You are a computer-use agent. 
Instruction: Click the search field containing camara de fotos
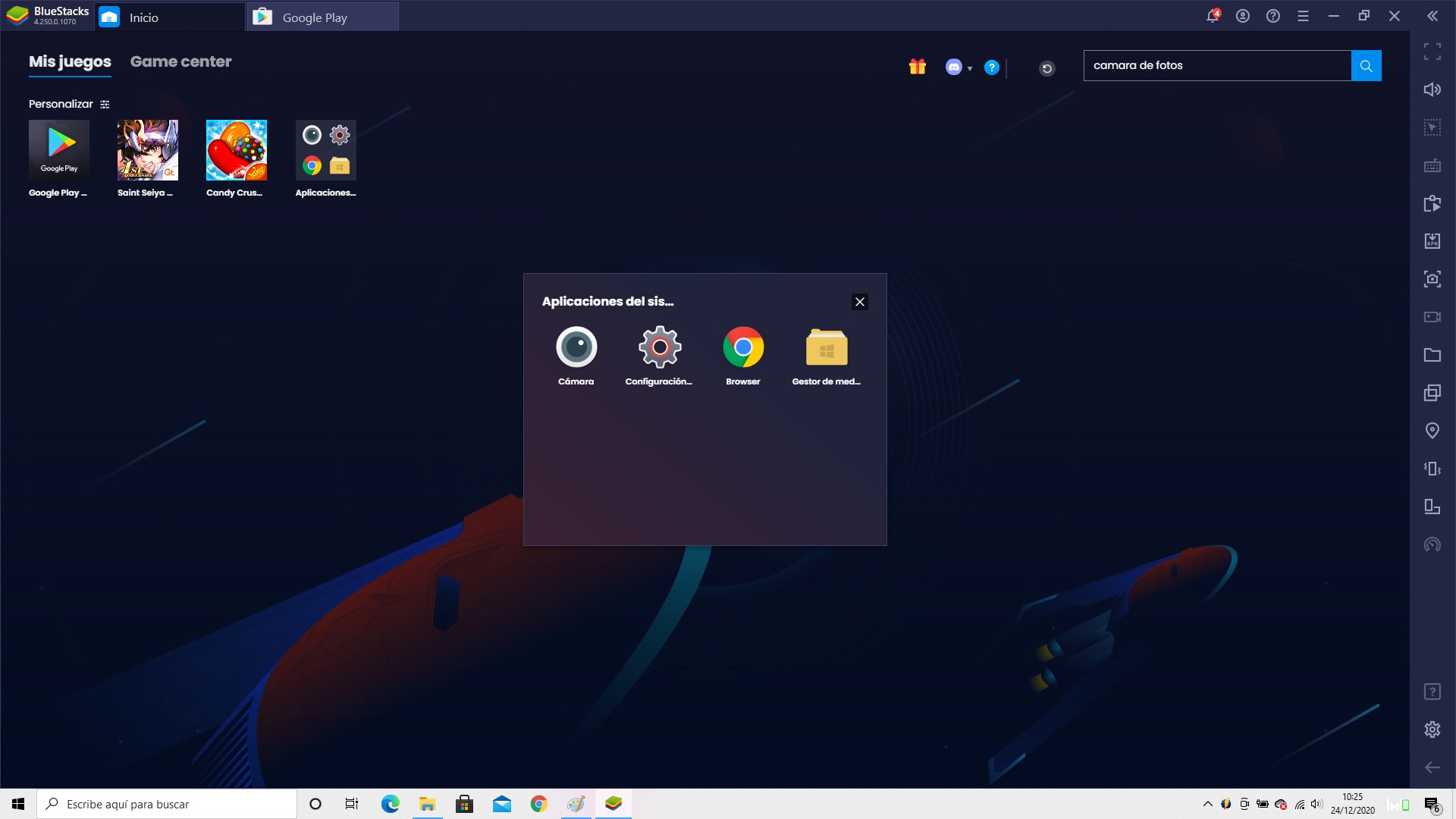point(1216,65)
